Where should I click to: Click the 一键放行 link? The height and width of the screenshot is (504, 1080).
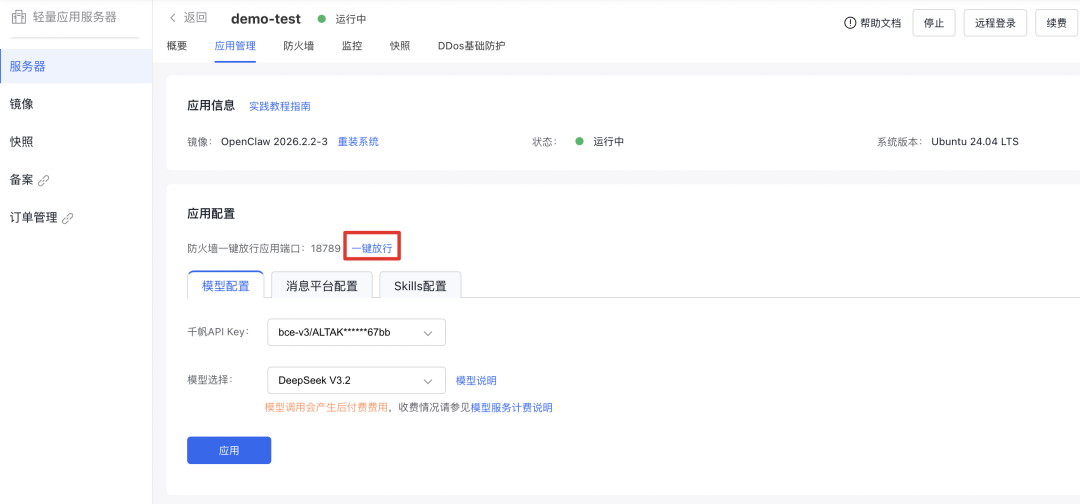click(x=372, y=248)
